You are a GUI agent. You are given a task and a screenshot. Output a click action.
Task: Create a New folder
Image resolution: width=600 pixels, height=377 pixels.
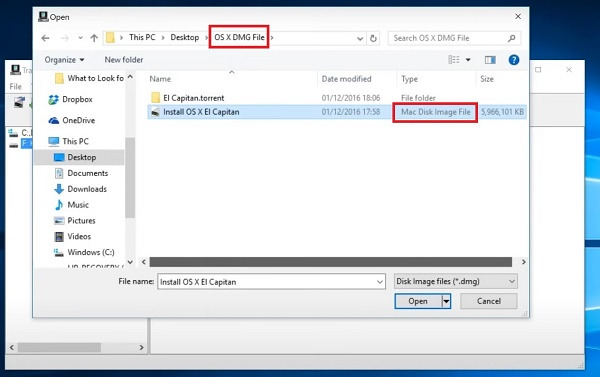click(x=124, y=60)
